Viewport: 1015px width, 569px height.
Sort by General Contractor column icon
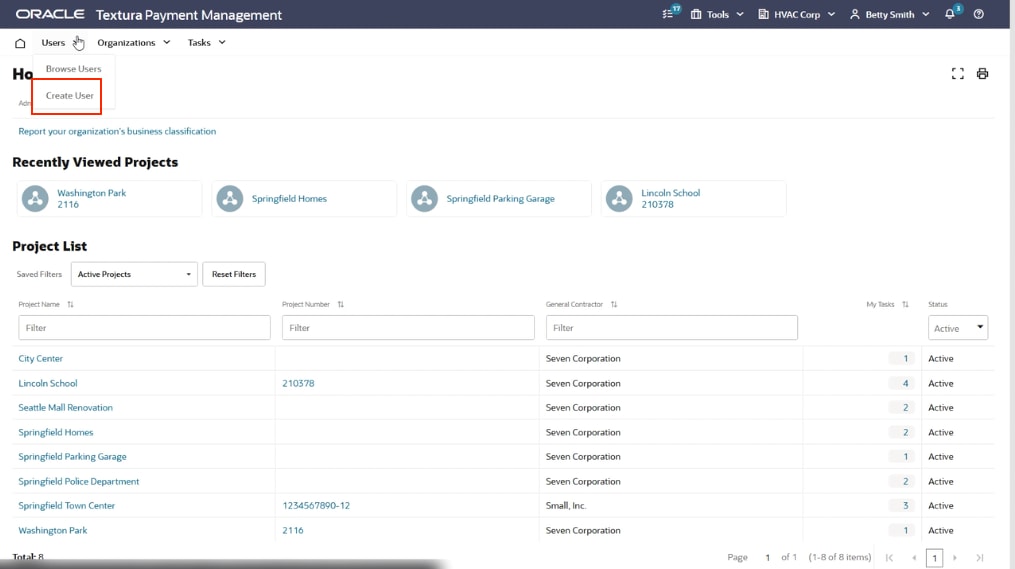614,304
